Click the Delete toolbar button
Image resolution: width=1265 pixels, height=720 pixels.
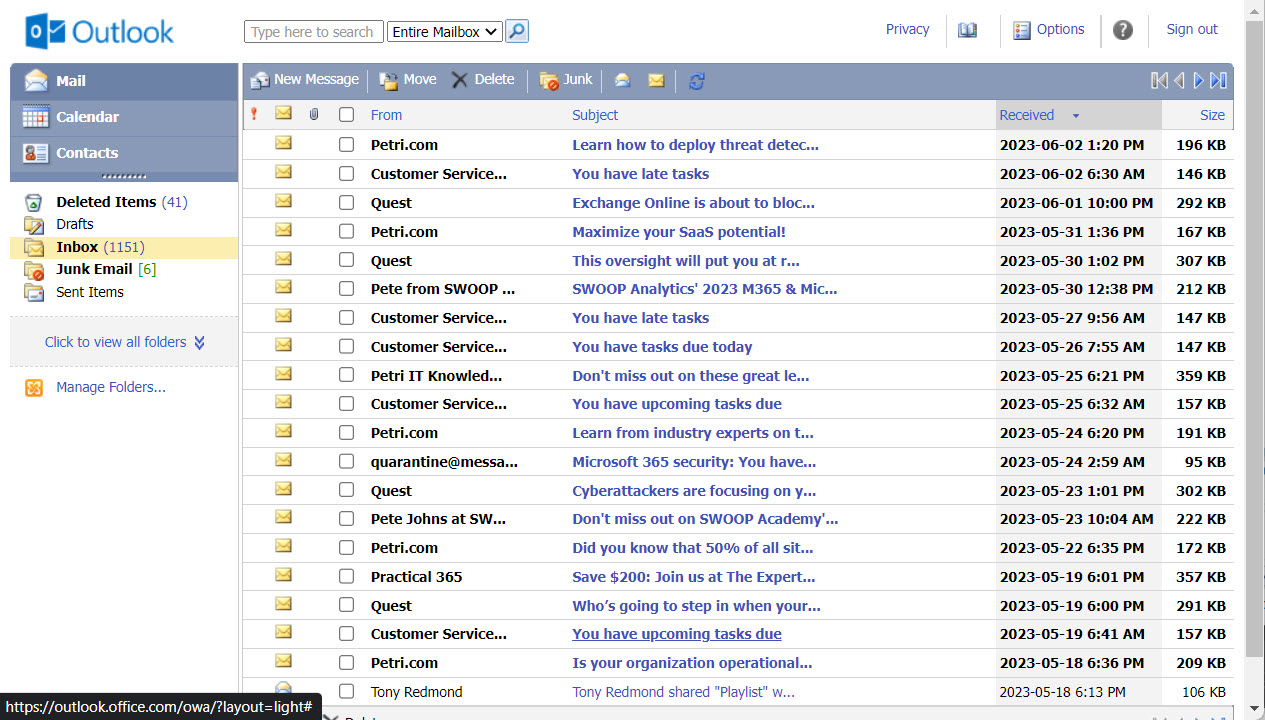[483, 80]
